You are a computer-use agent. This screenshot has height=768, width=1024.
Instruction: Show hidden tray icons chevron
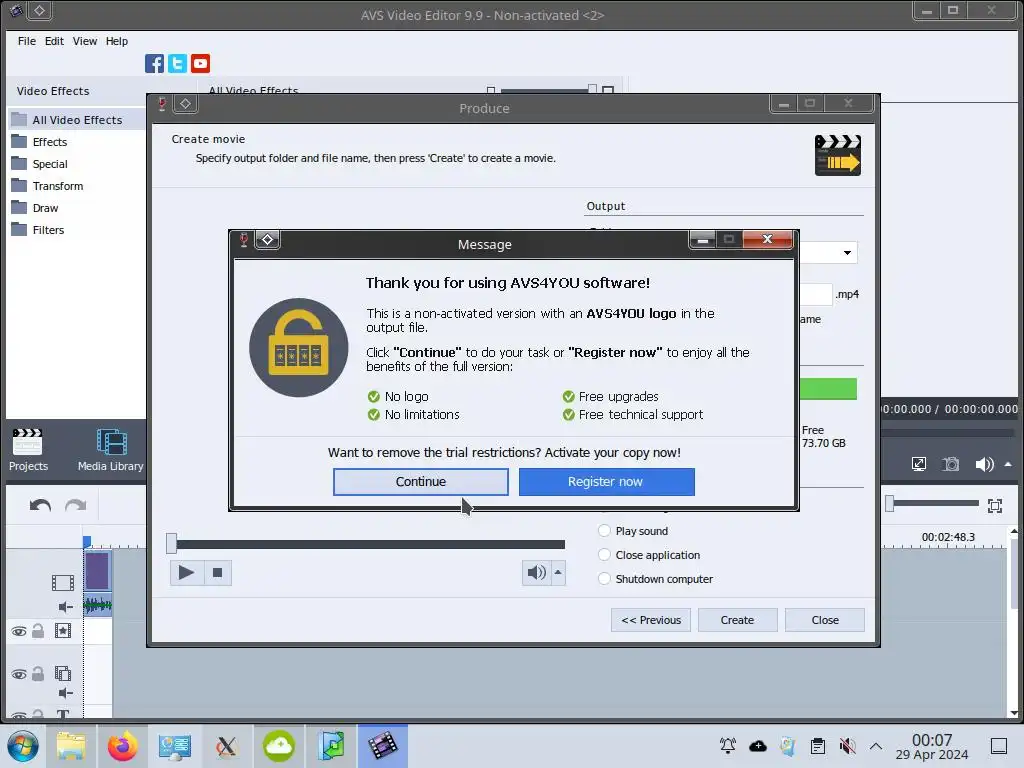tap(876, 746)
